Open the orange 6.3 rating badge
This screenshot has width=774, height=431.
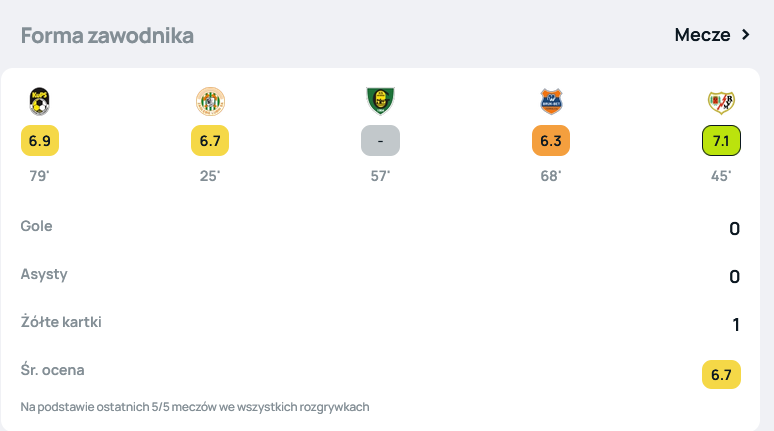point(550,141)
